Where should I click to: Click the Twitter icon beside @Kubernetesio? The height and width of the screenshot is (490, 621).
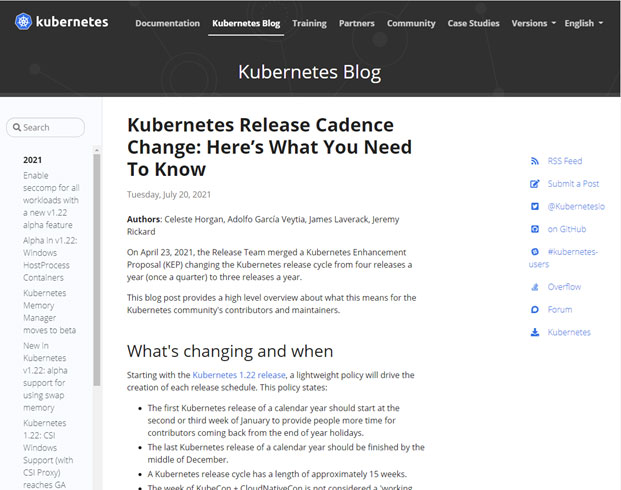pos(535,206)
